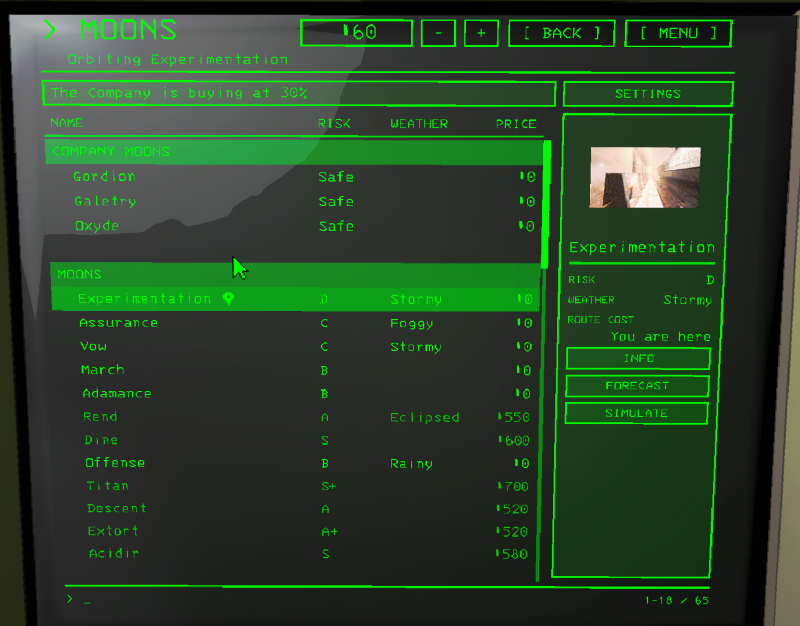Viewport: 800px width, 626px height.
Task: Click the plus button in top bar
Action: click(x=481, y=34)
